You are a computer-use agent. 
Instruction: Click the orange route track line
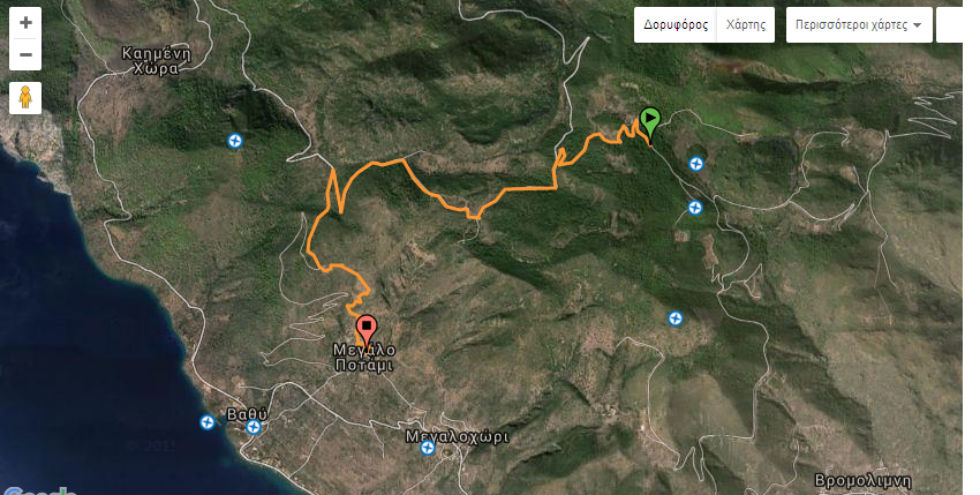[530, 188]
